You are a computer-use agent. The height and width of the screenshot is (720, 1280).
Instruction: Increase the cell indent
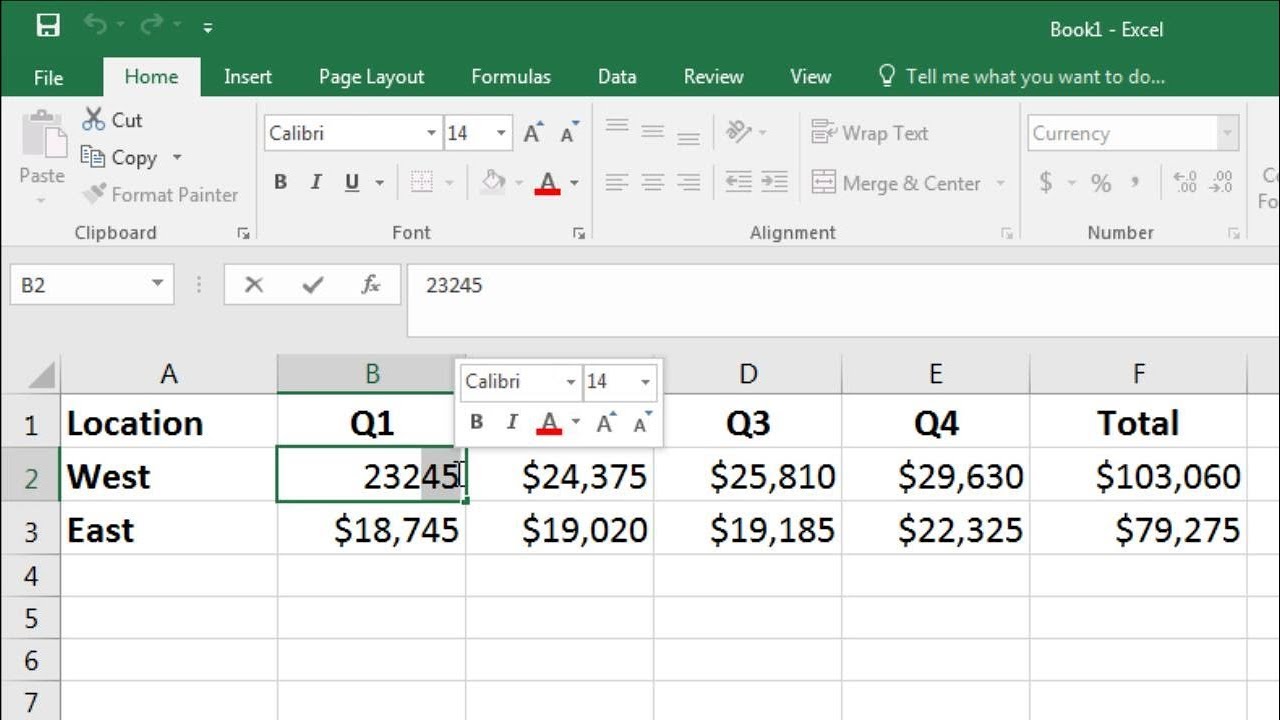tap(774, 182)
